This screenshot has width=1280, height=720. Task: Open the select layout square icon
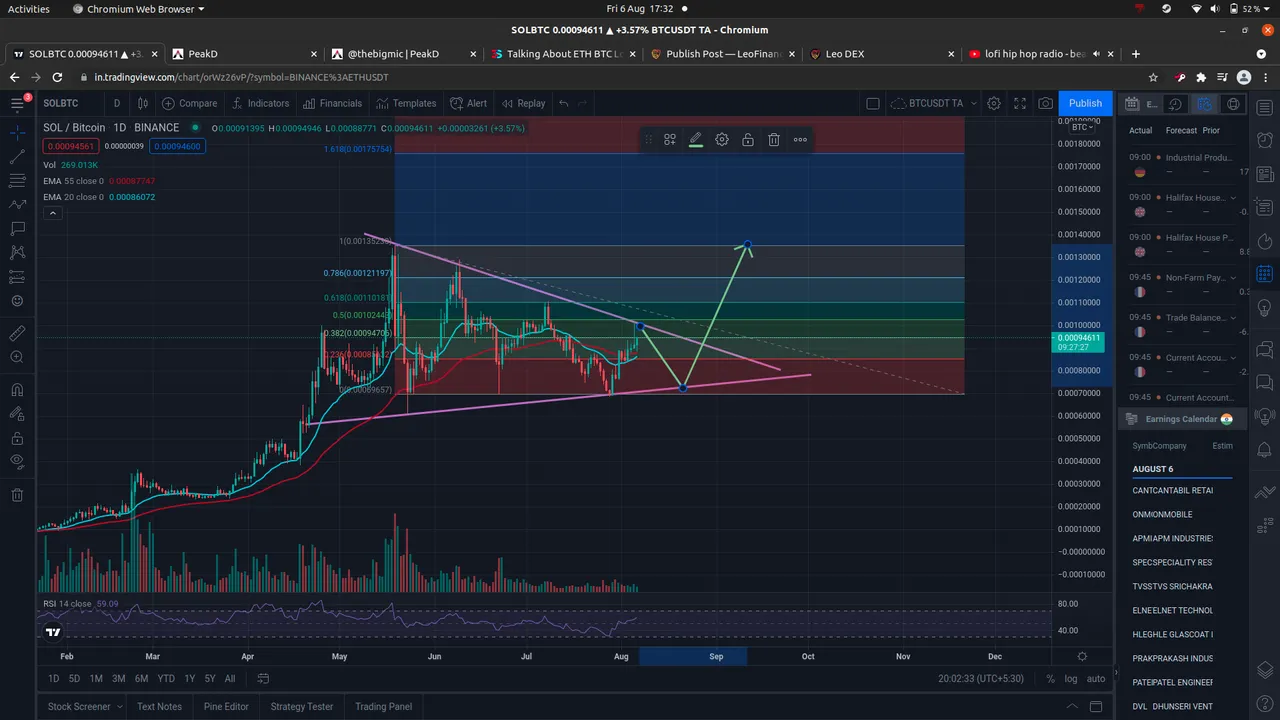pyautogui.click(x=872, y=103)
